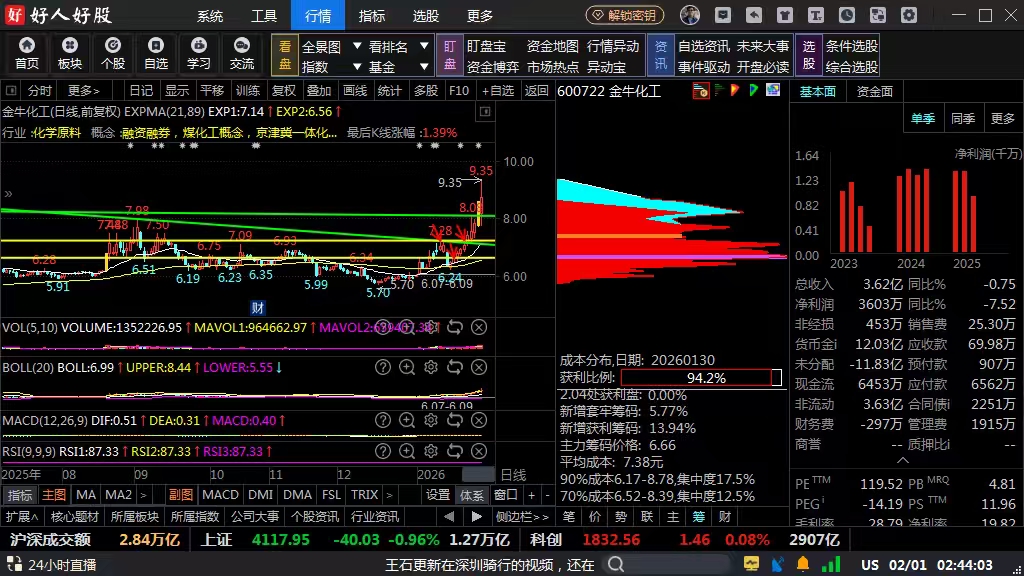Open the 基金 dropdown arrow
Image resolution: width=1024 pixels, height=576 pixels.
coord(424,66)
